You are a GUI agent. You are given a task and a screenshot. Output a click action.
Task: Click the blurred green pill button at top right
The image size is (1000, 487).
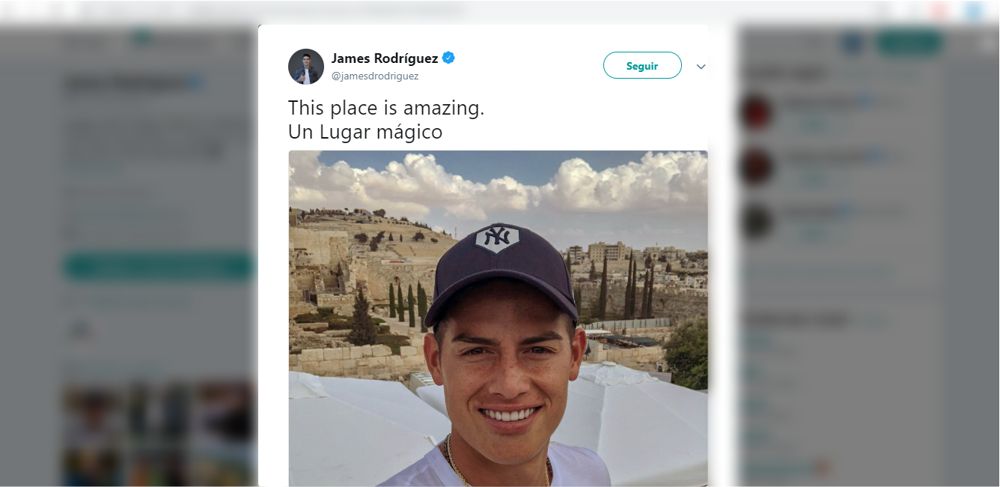click(909, 43)
